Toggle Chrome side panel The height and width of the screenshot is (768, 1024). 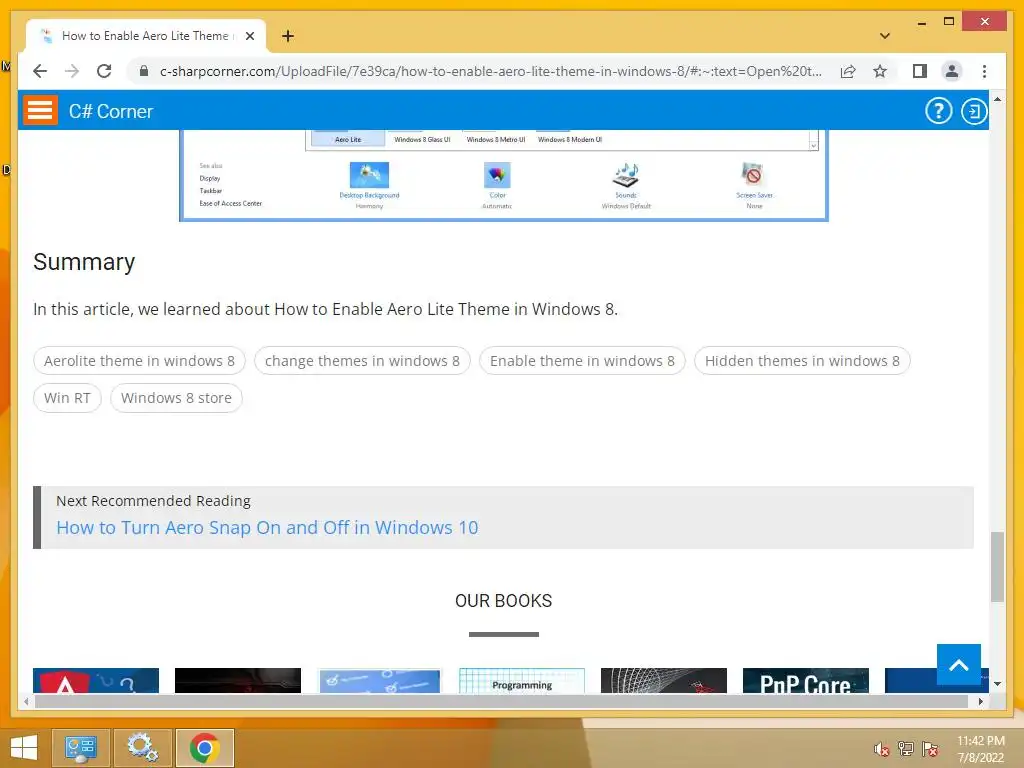pyautogui.click(x=920, y=71)
